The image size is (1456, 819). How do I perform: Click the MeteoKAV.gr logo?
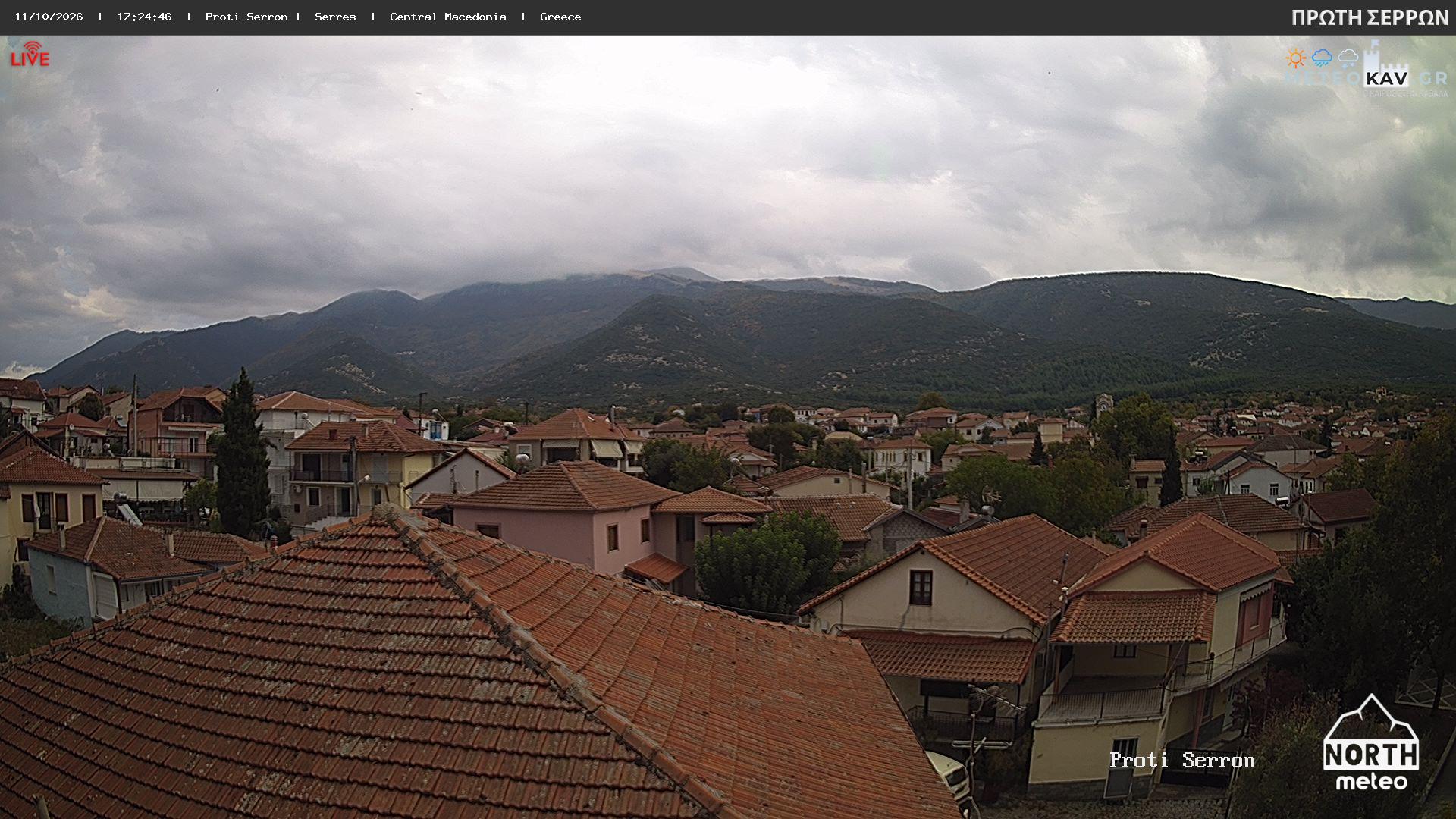coord(1366,71)
